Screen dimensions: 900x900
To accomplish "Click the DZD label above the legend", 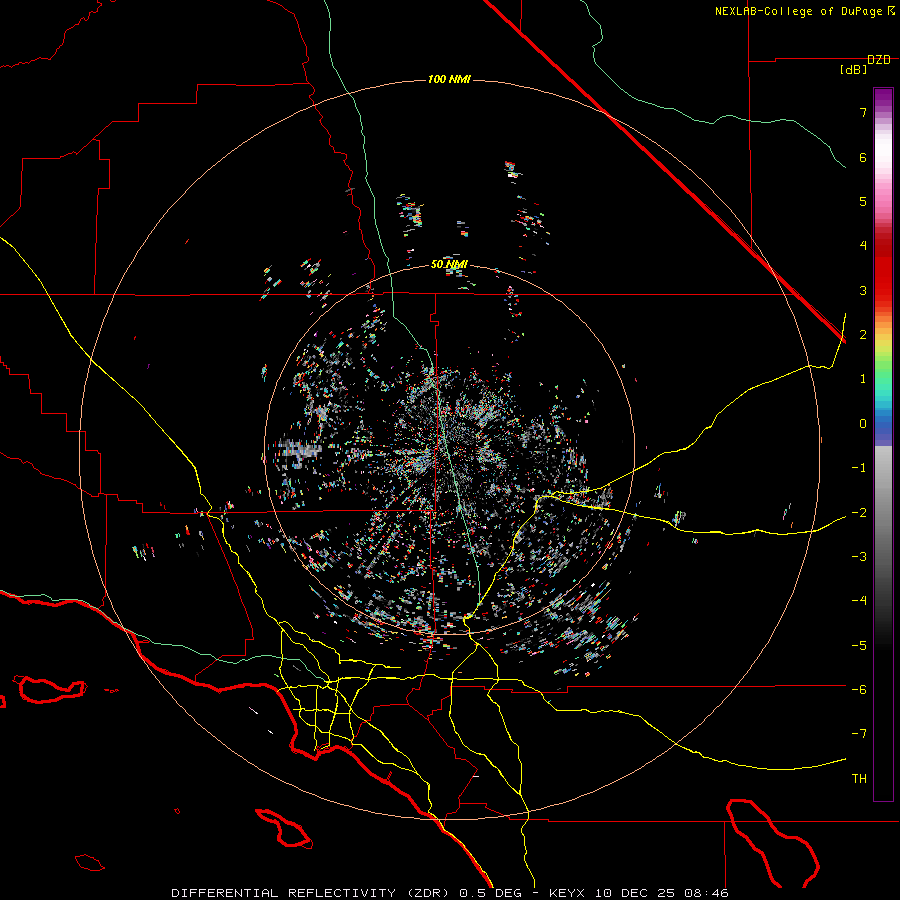I will tap(878, 60).
